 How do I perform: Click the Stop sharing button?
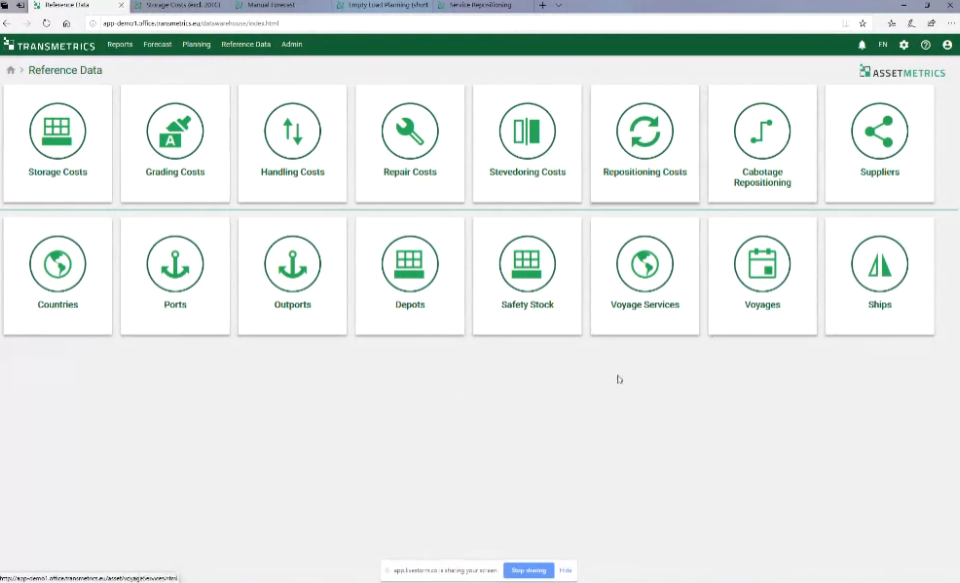click(x=528, y=570)
